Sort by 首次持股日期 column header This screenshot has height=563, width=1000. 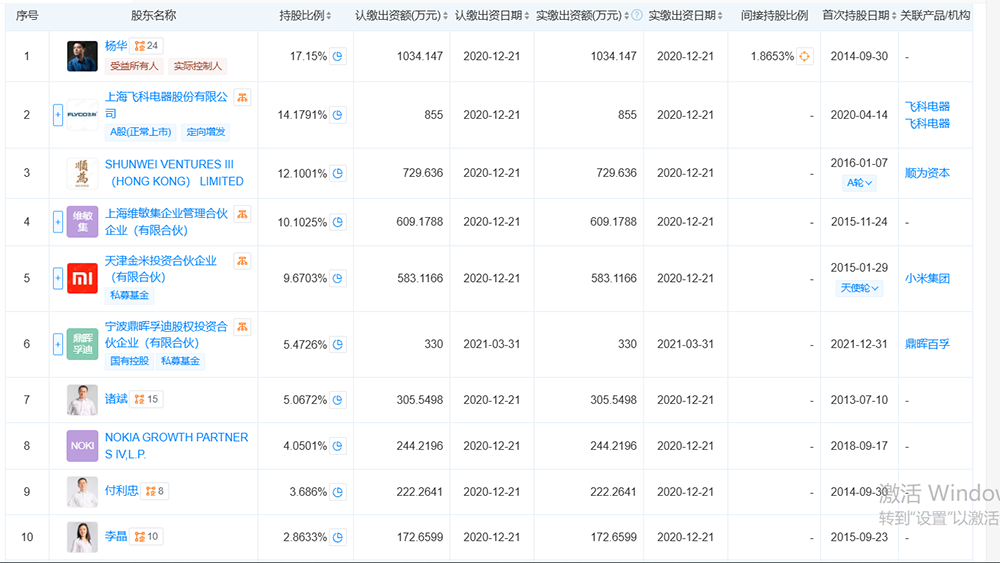click(859, 16)
